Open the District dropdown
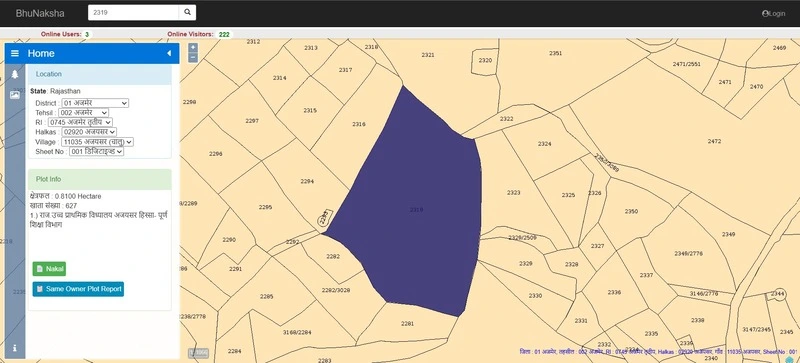Viewport: 800px width, 363px height. [x=94, y=103]
